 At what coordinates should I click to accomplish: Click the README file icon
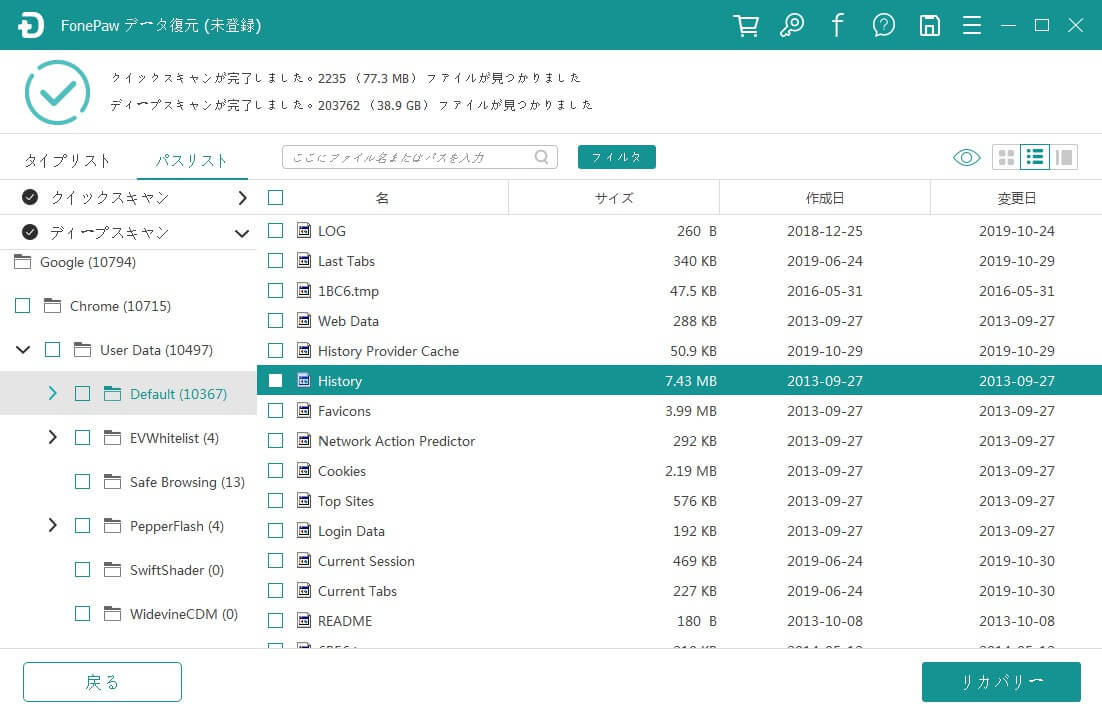tap(304, 620)
